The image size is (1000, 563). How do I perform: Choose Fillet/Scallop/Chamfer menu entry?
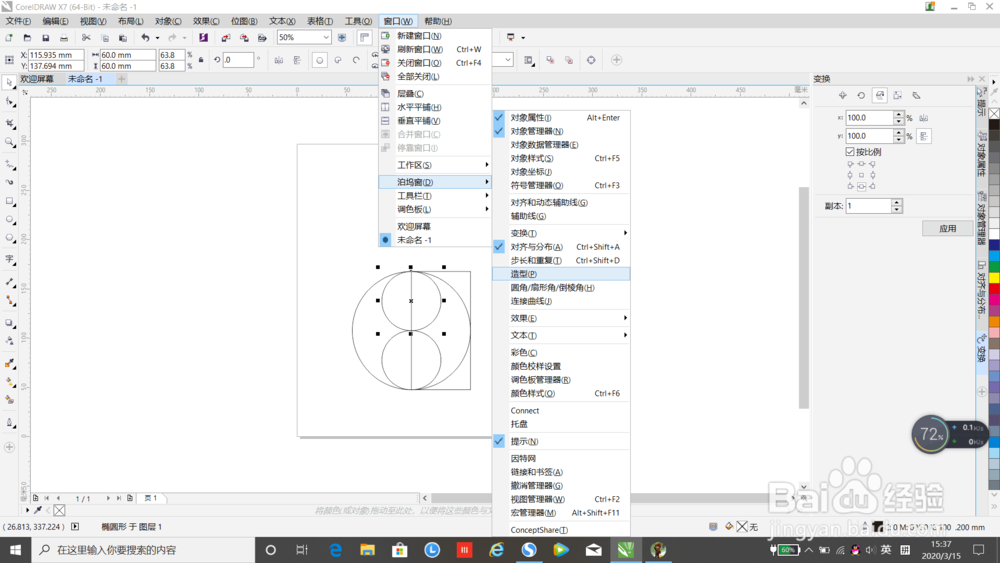pyautogui.click(x=561, y=288)
